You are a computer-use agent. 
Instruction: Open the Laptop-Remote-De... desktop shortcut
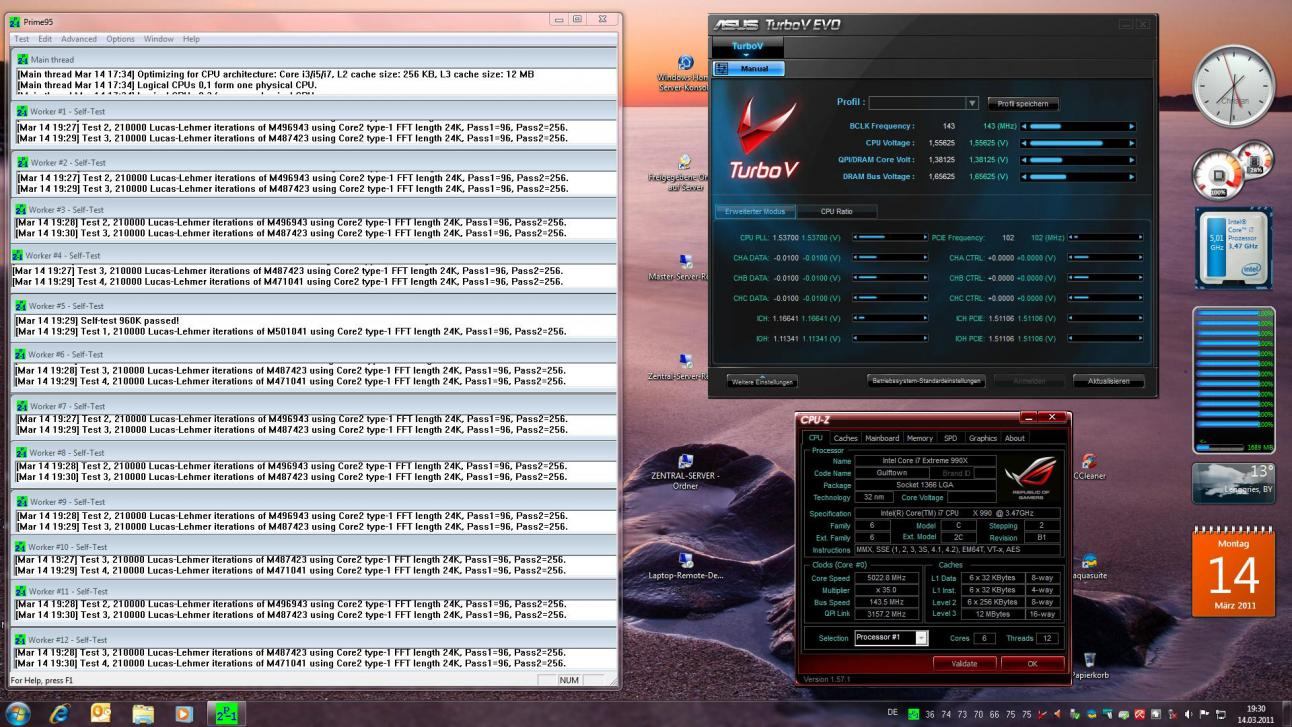(x=685, y=566)
